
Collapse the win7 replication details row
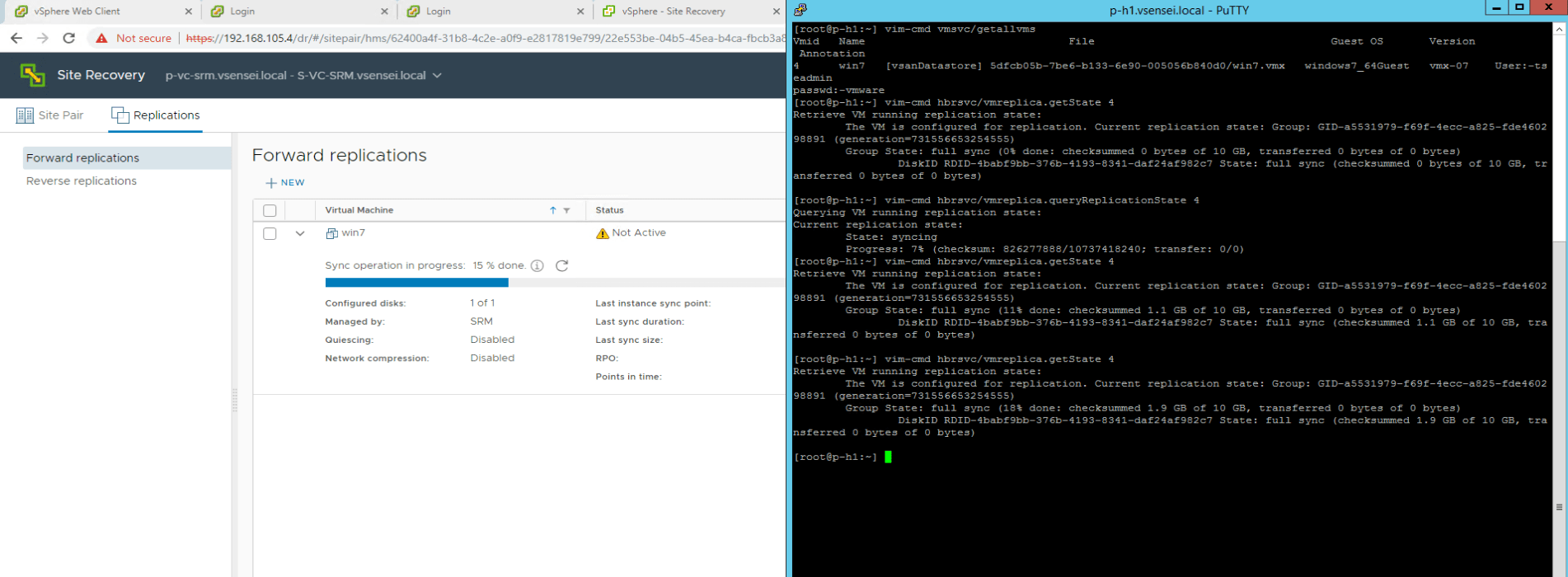[x=300, y=233]
